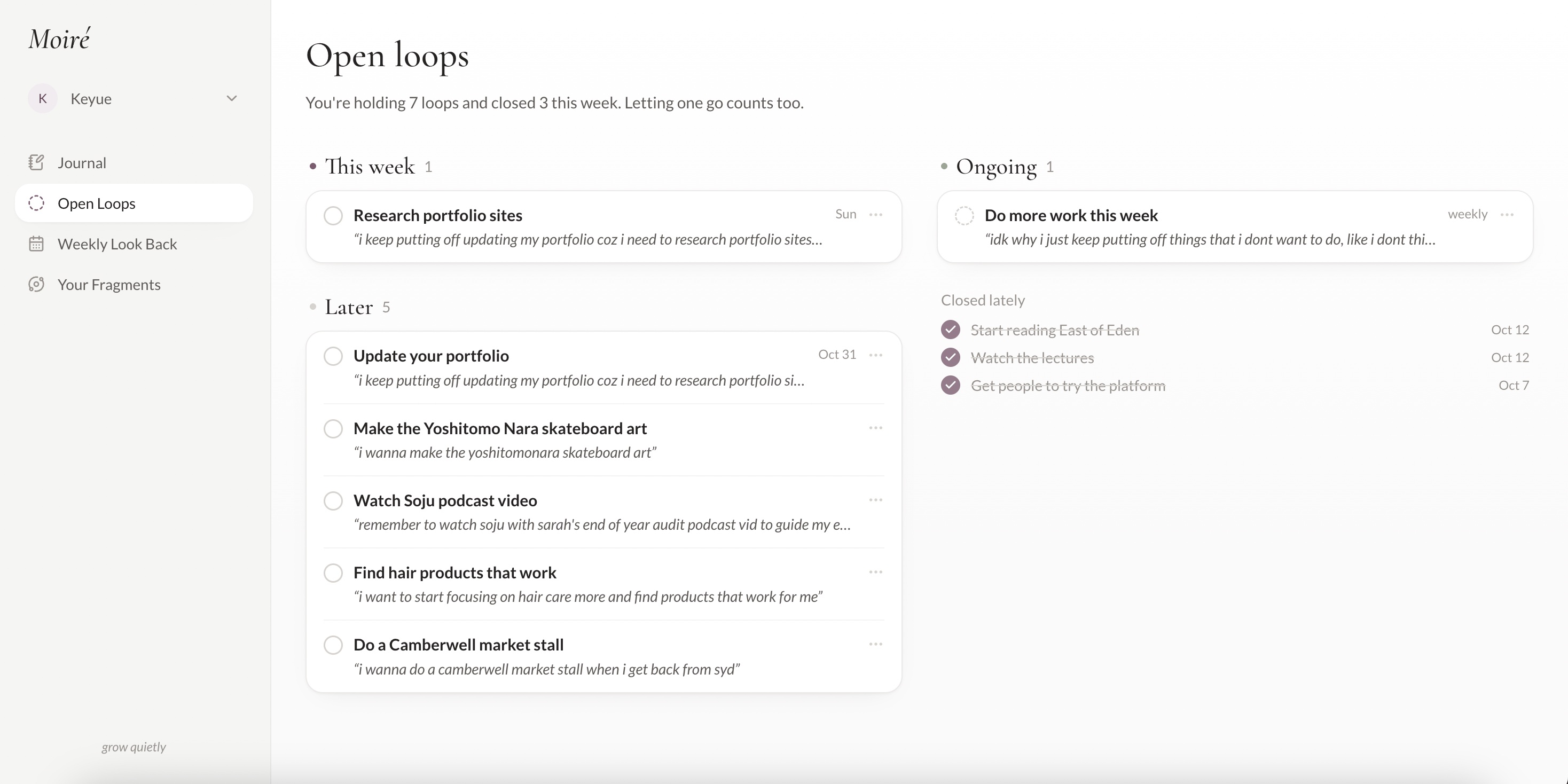Screen dimensions: 1568x784
Task: Expand the Keyue account dropdown chevron
Action: click(231, 99)
